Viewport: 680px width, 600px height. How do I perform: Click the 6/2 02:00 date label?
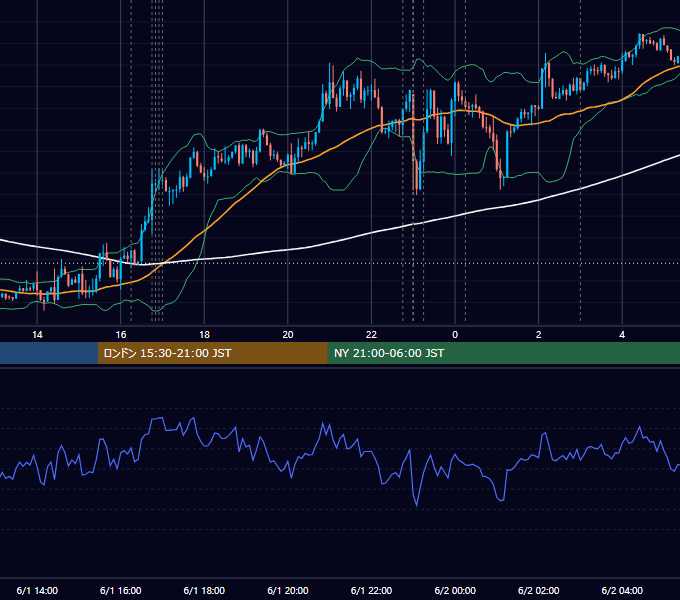(538, 590)
